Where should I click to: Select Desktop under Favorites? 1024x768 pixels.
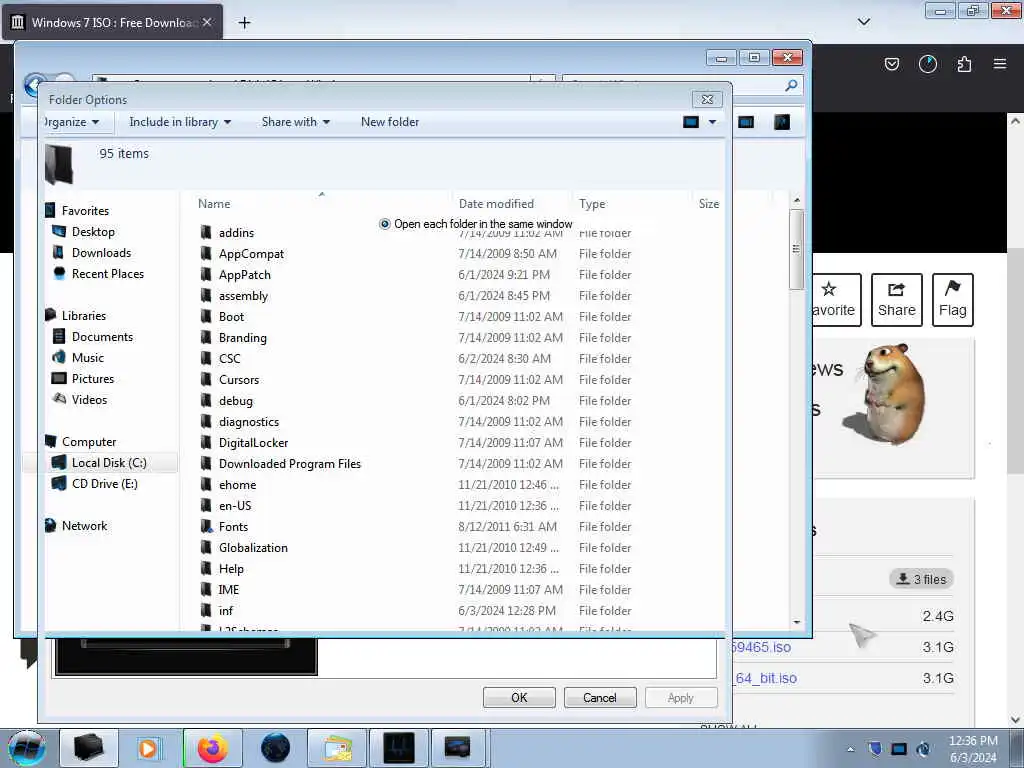(93, 232)
